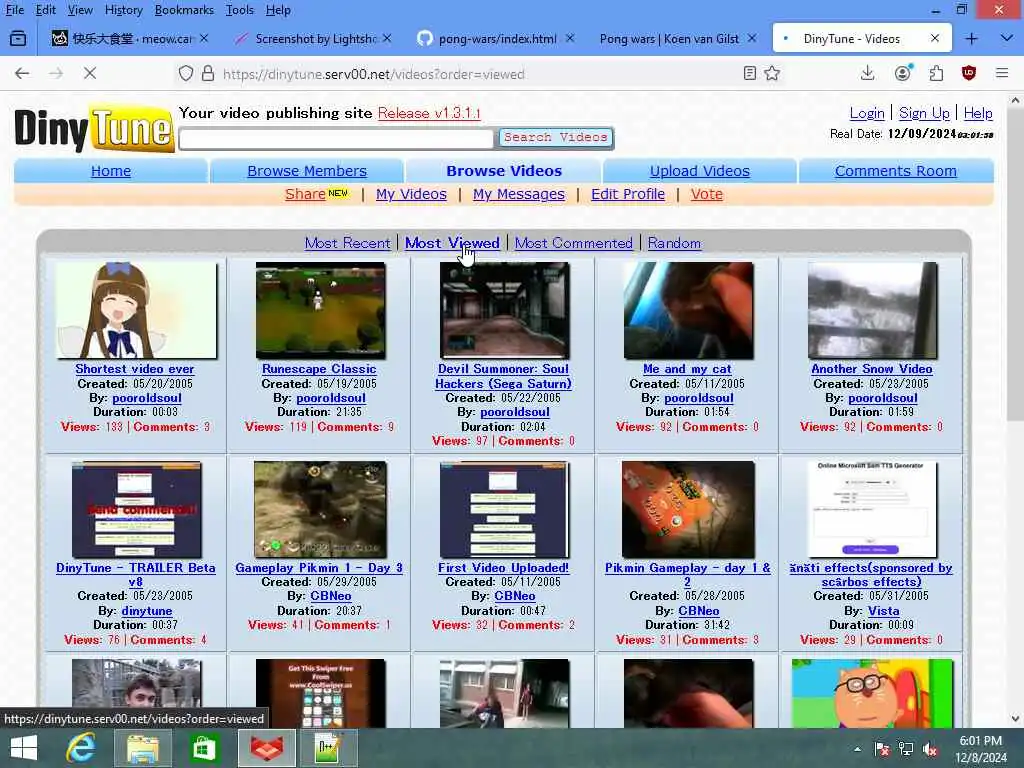Click the address bar URL
The height and width of the screenshot is (768, 1024).
tap(374, 74)
